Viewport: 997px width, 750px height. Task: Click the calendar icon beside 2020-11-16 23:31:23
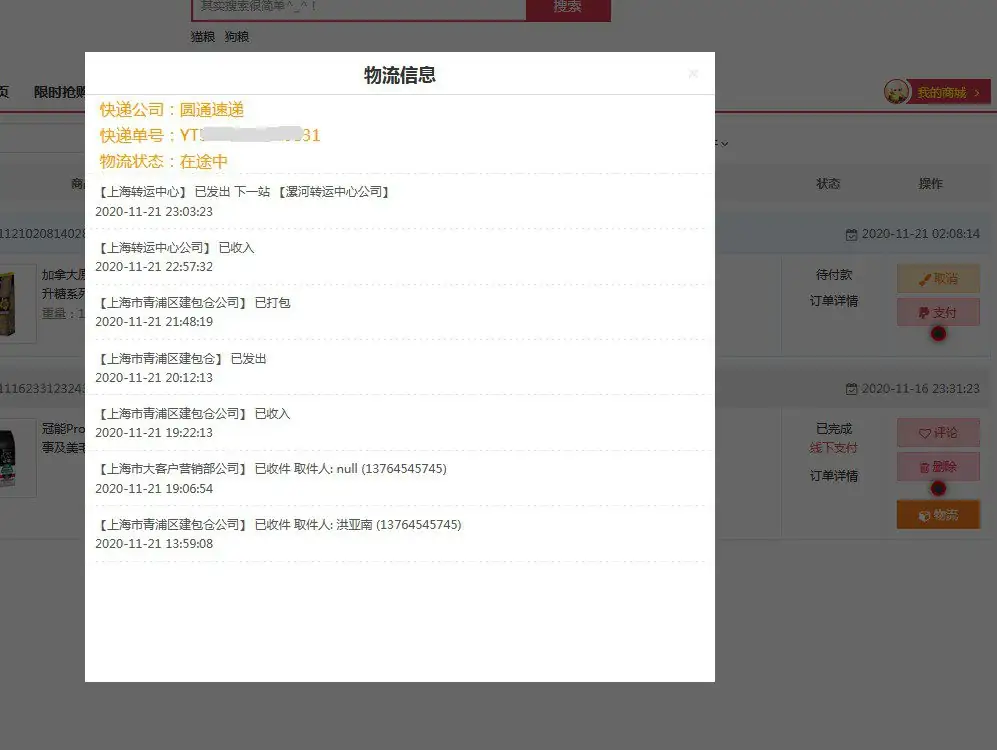pyautogui.click(x=850, y=388)
